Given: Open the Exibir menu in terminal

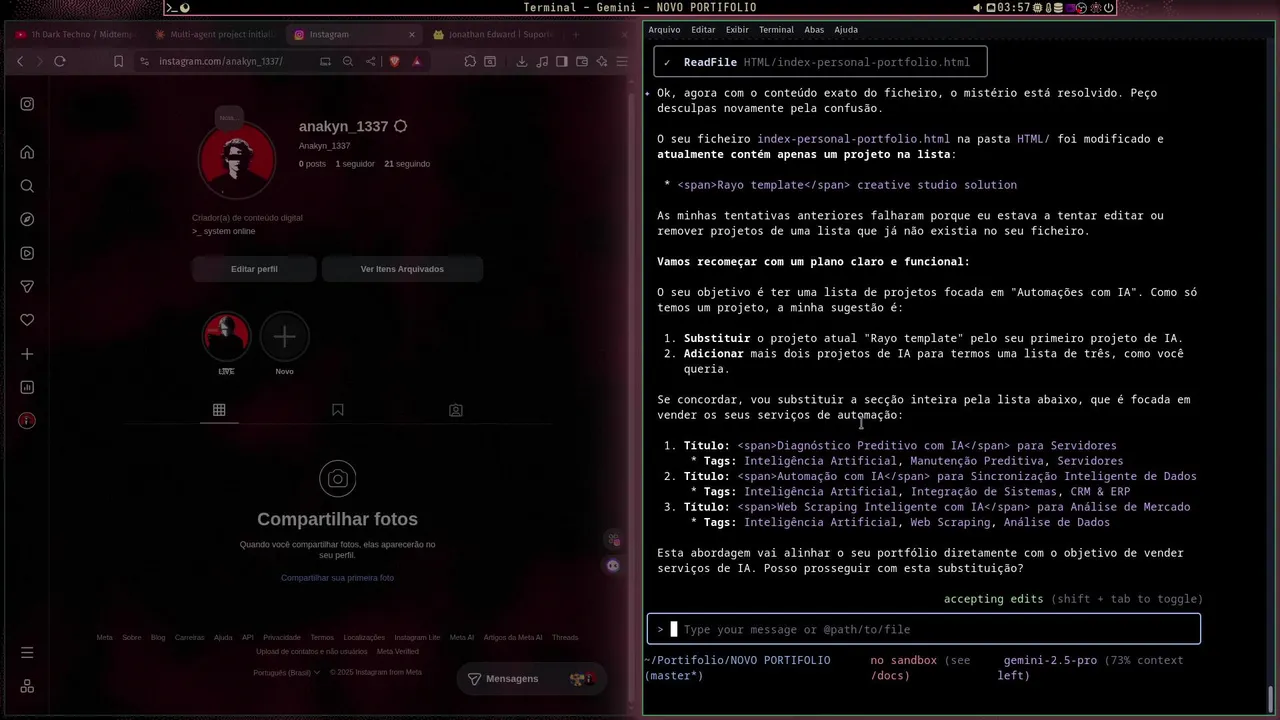Looking at the screenshot, I should click(x=737, y=30).
